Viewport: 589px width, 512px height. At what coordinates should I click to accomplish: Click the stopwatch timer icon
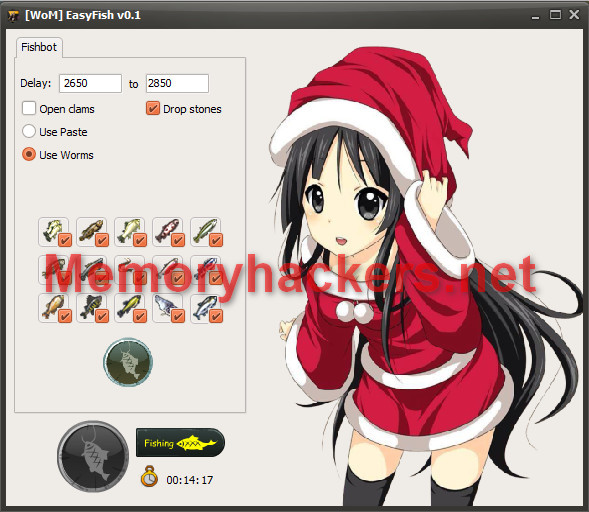pyautogui.click(x=149, y=477)
